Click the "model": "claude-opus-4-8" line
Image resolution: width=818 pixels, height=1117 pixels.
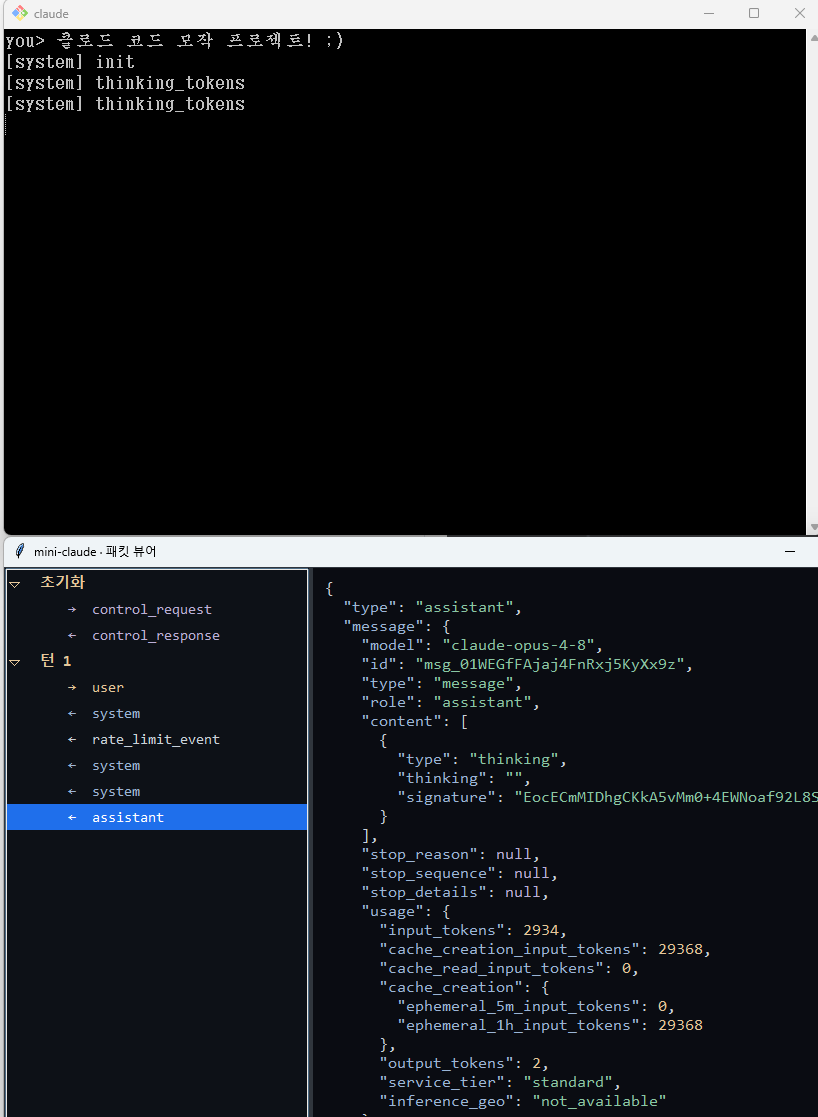482,645
